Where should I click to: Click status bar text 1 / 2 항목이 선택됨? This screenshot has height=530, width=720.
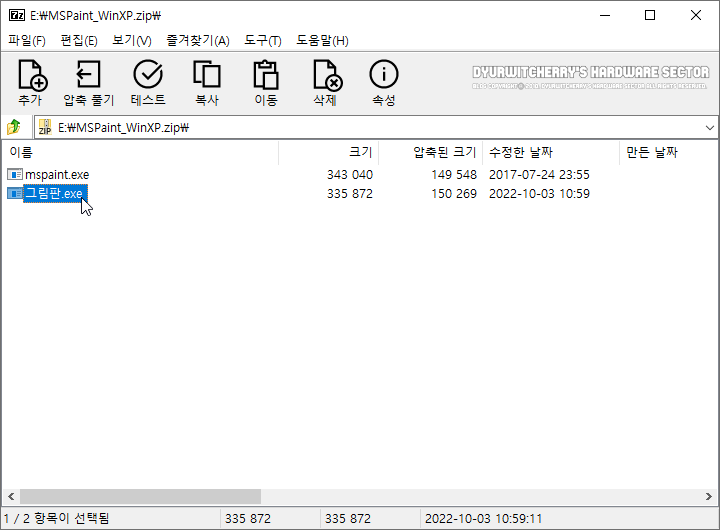[56, 519]
